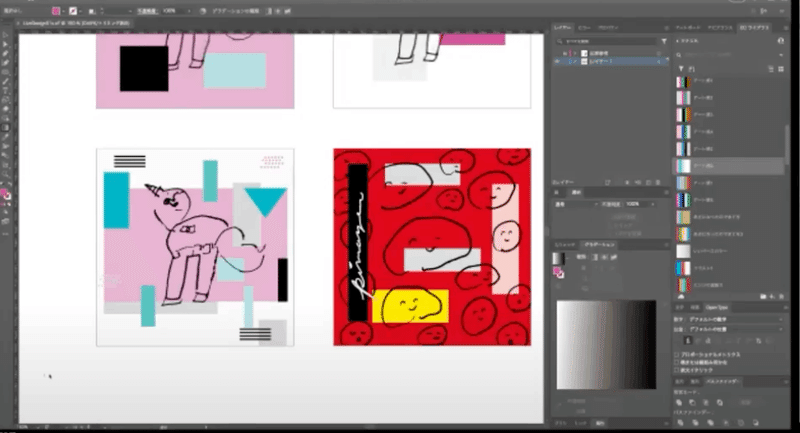Open the 通常 blend mode dropdown

(x=576, y=204)
